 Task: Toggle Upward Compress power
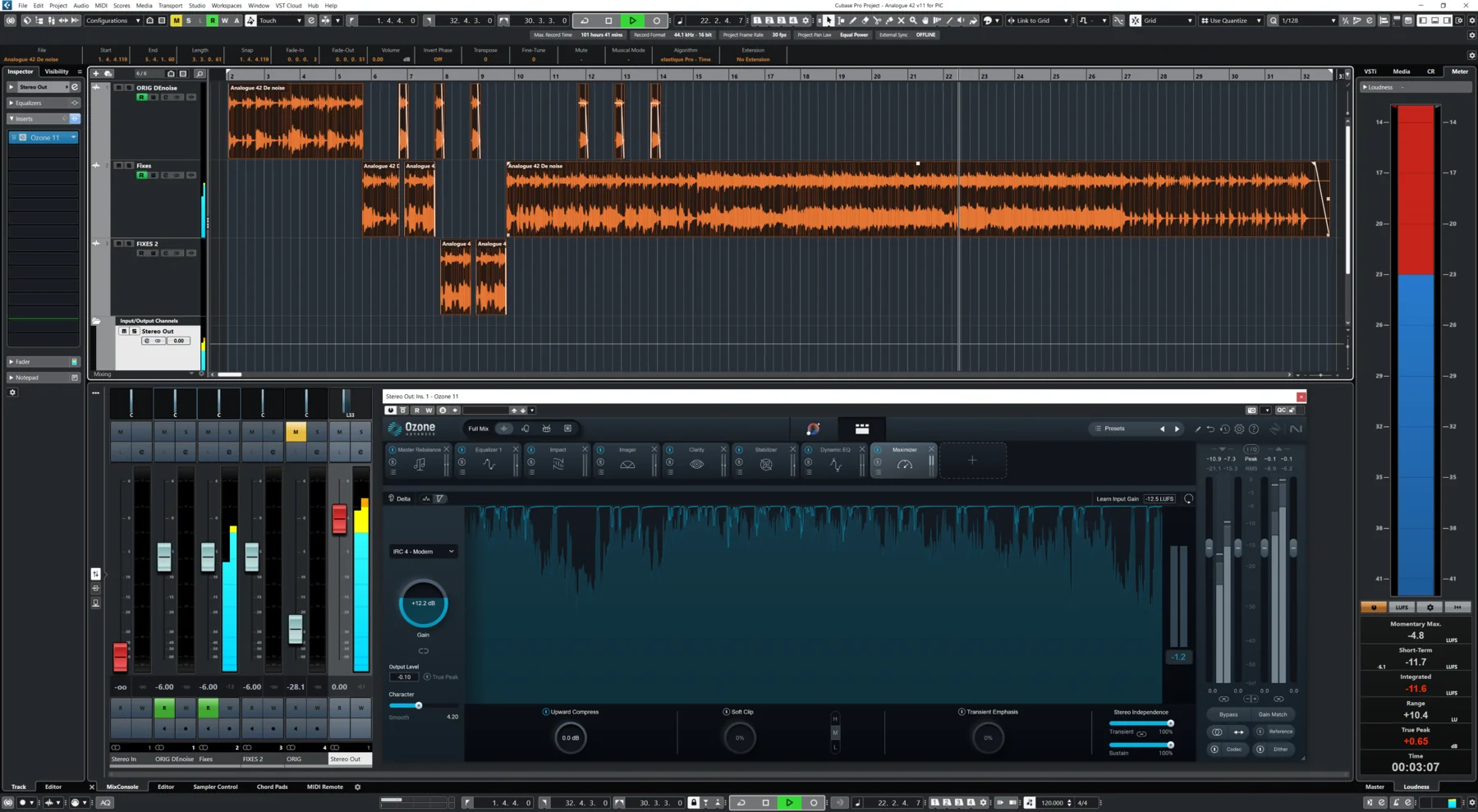coord(545,712)
